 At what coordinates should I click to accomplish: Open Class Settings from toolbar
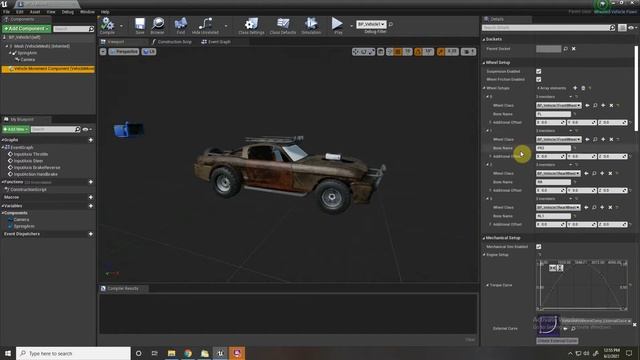click(251, 25)
